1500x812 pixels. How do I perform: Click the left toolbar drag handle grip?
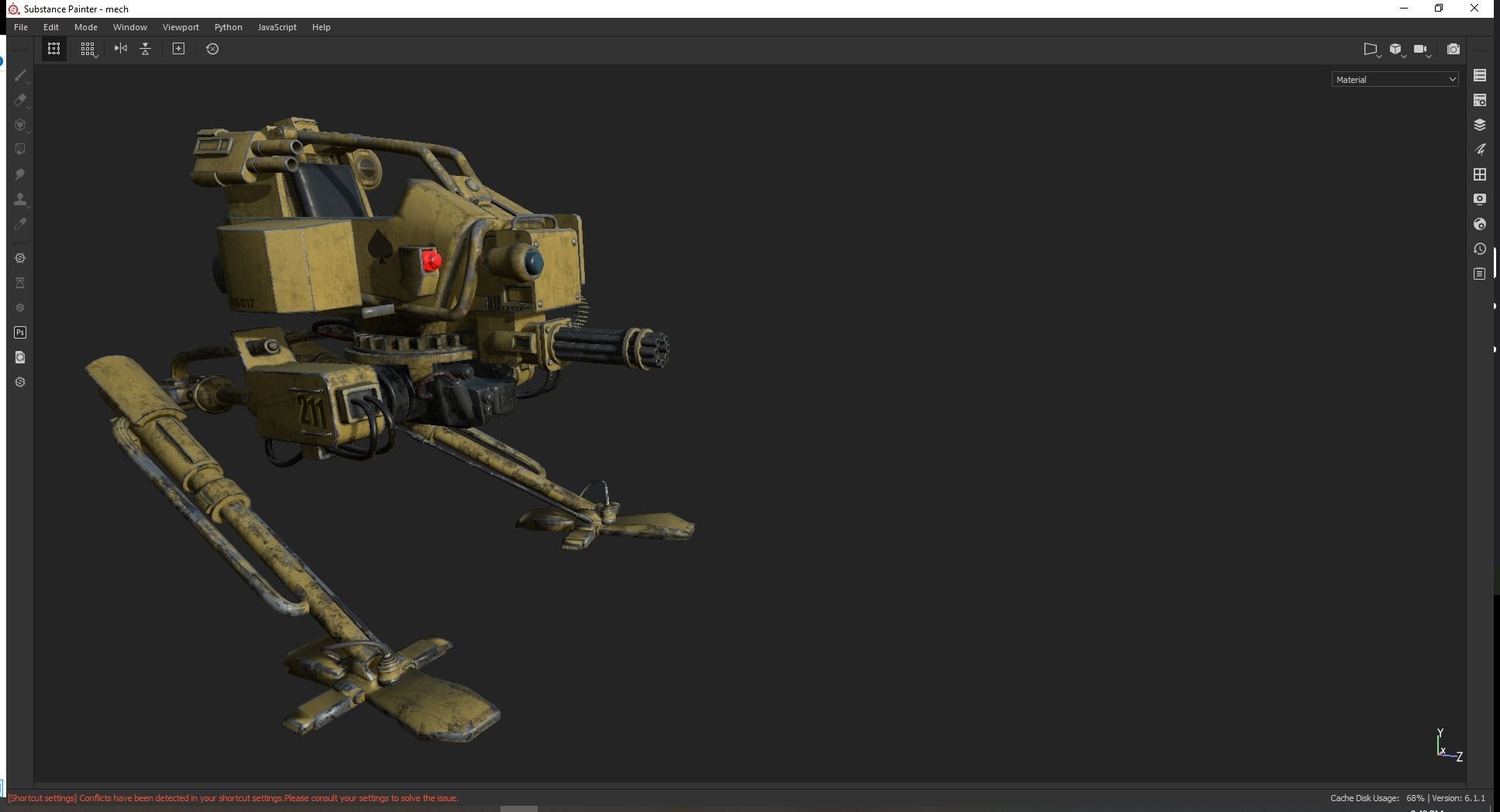[x=20, y=50]
